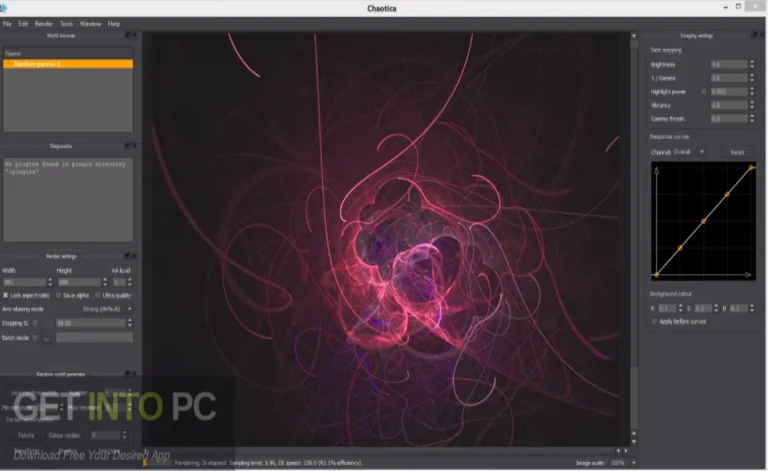Click the Stopping SL value field
This screenshot has height=471, width=768.
tap(91, 323)
